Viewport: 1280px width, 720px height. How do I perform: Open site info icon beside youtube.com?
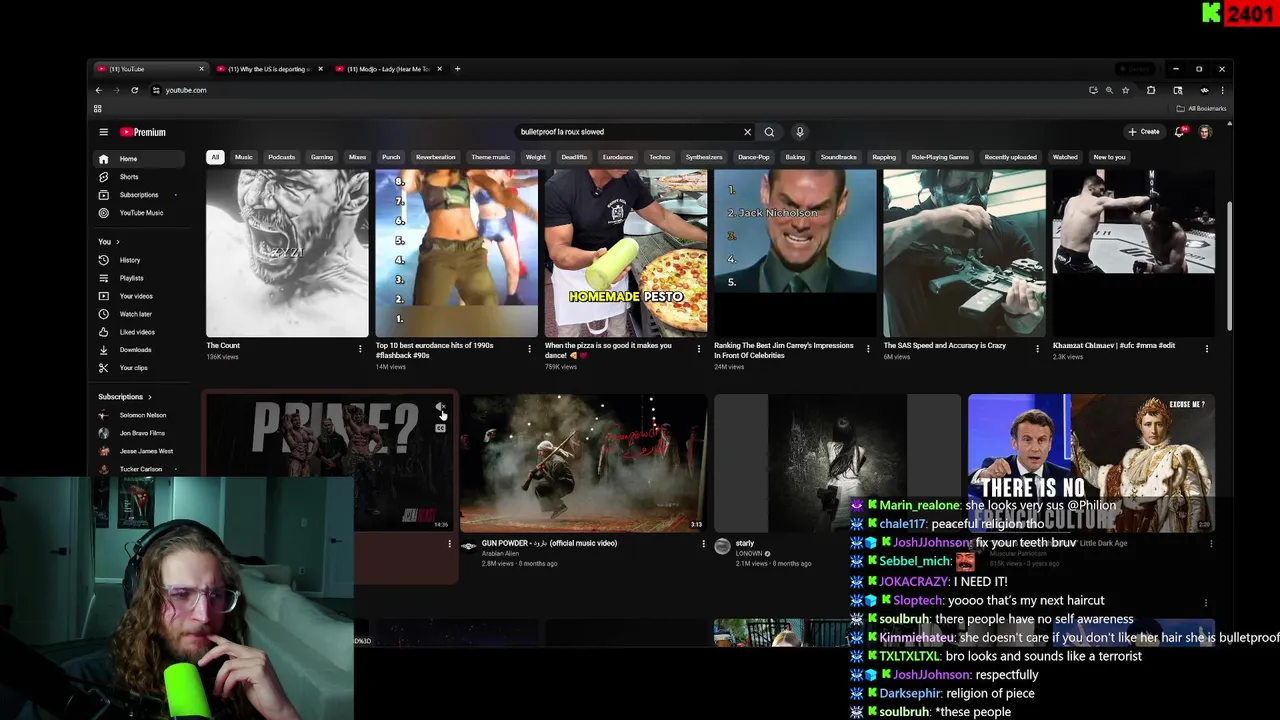coord(156,90)
